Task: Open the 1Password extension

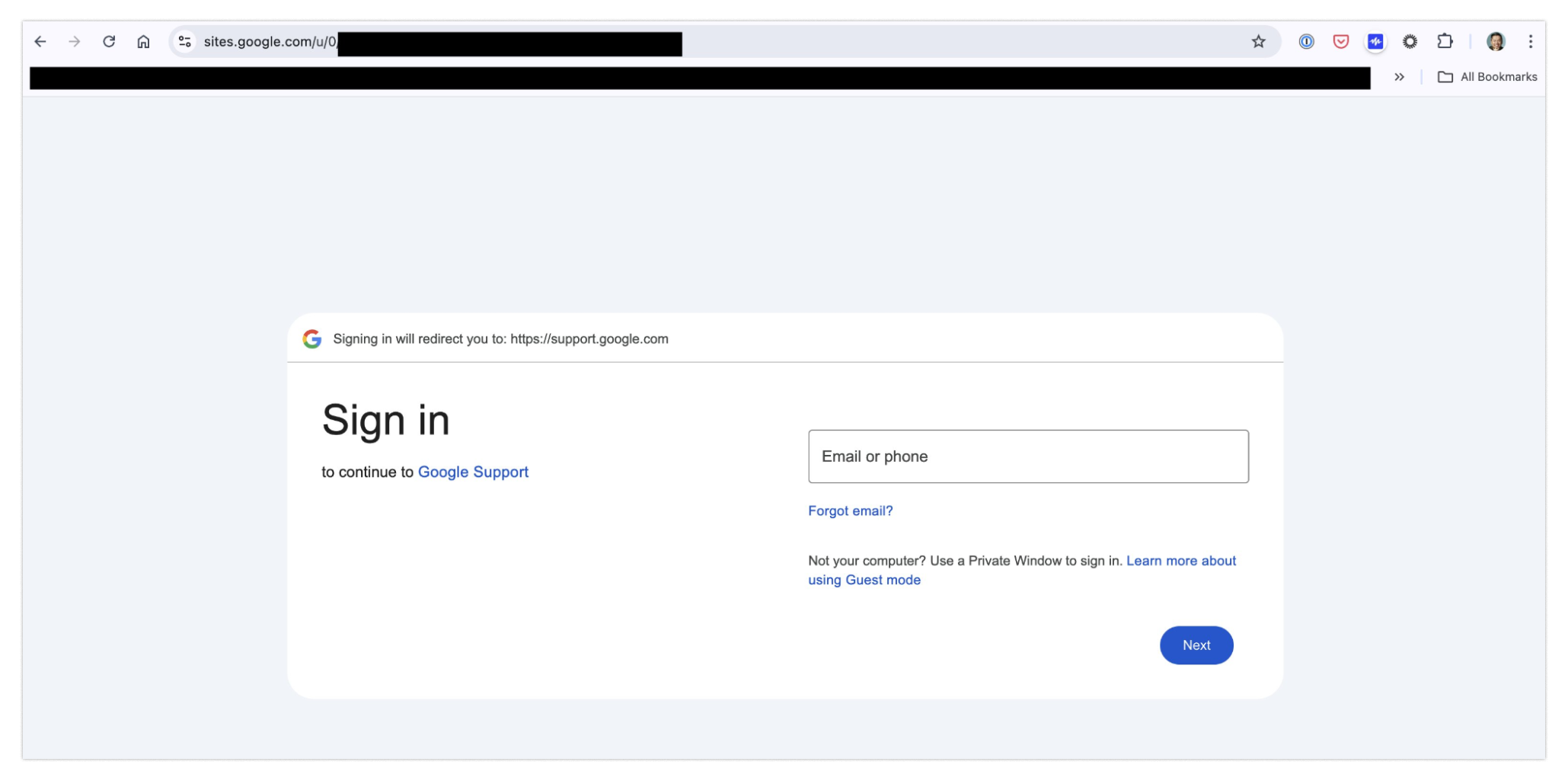Action: pyautogui.click(x=1306, y=42)
